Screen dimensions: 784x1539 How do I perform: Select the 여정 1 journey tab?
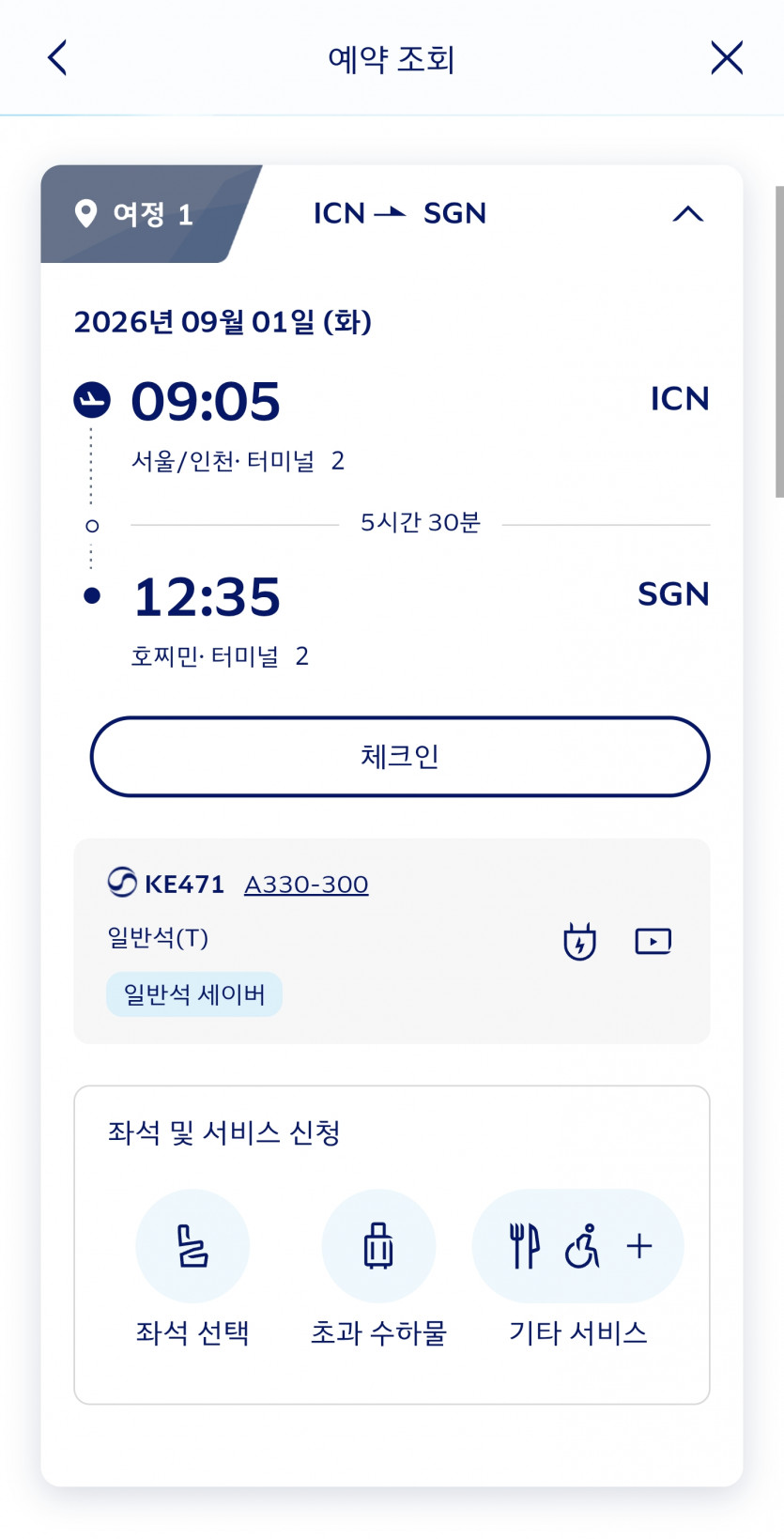click(x=141, y=214)
